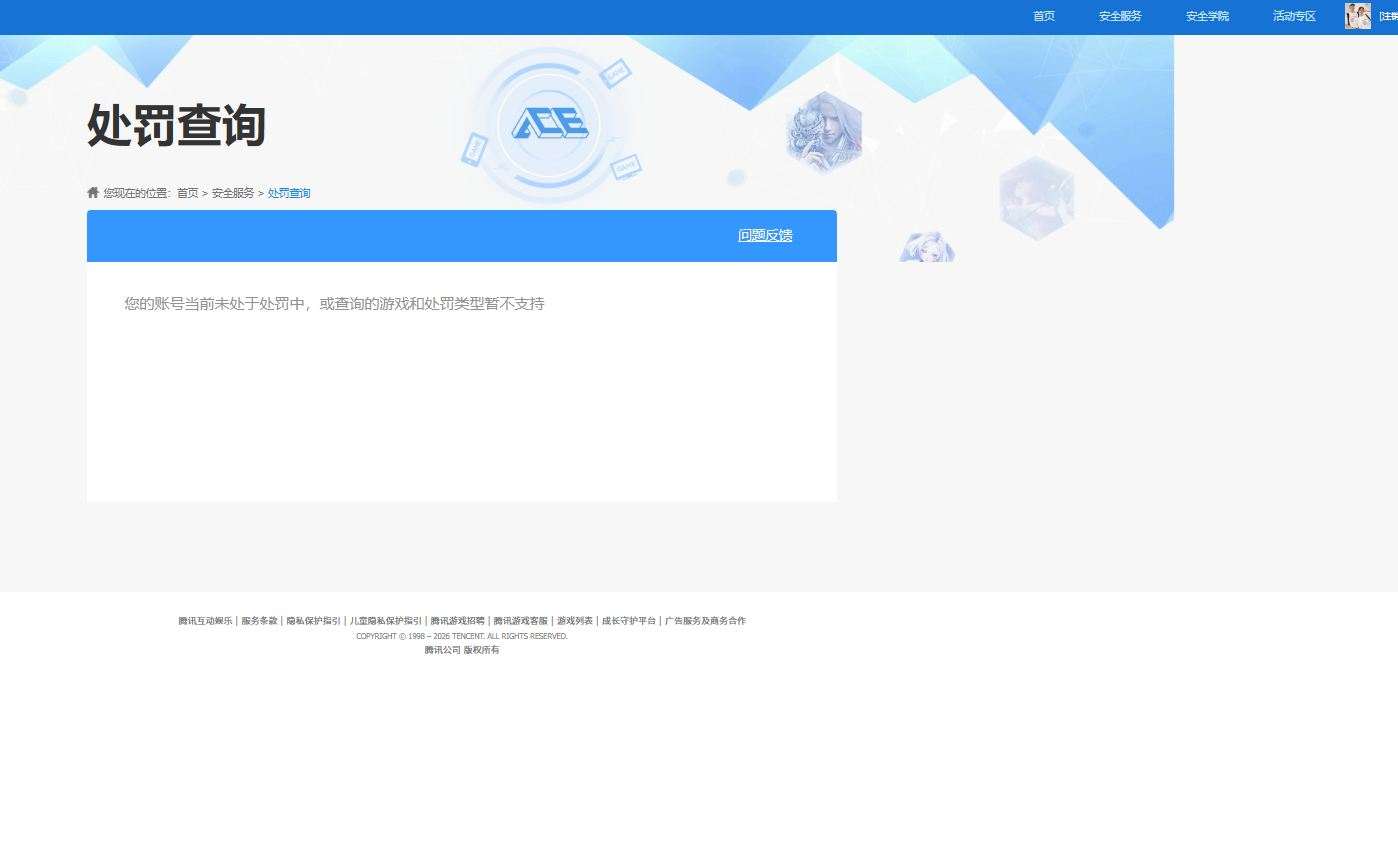The height and width of the screenshot is (856, 1398).
Task: Click the 问题反馈 link
Action: tap(765, 235)
